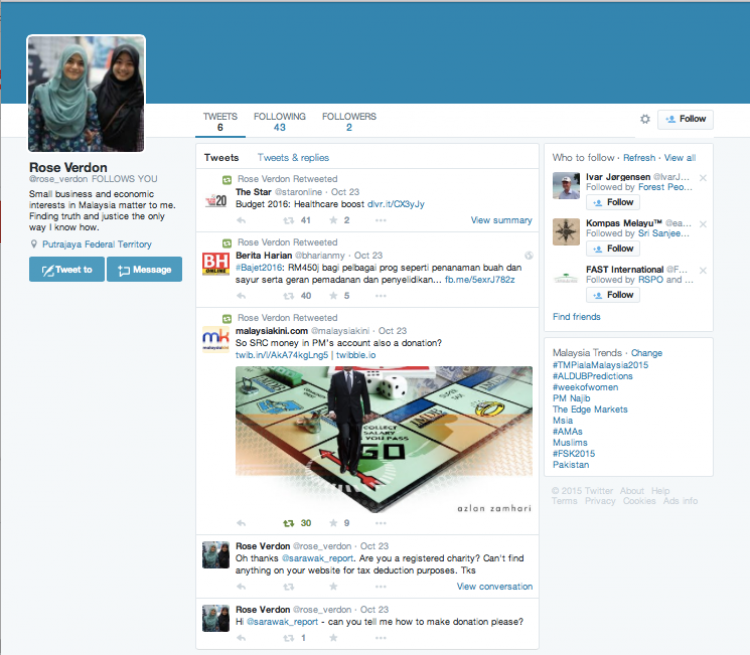Reply to The Star Budget 2016 tweet
Image resolution: width=750 pixels, height=655 pixels.
click(x=241, y=221)
